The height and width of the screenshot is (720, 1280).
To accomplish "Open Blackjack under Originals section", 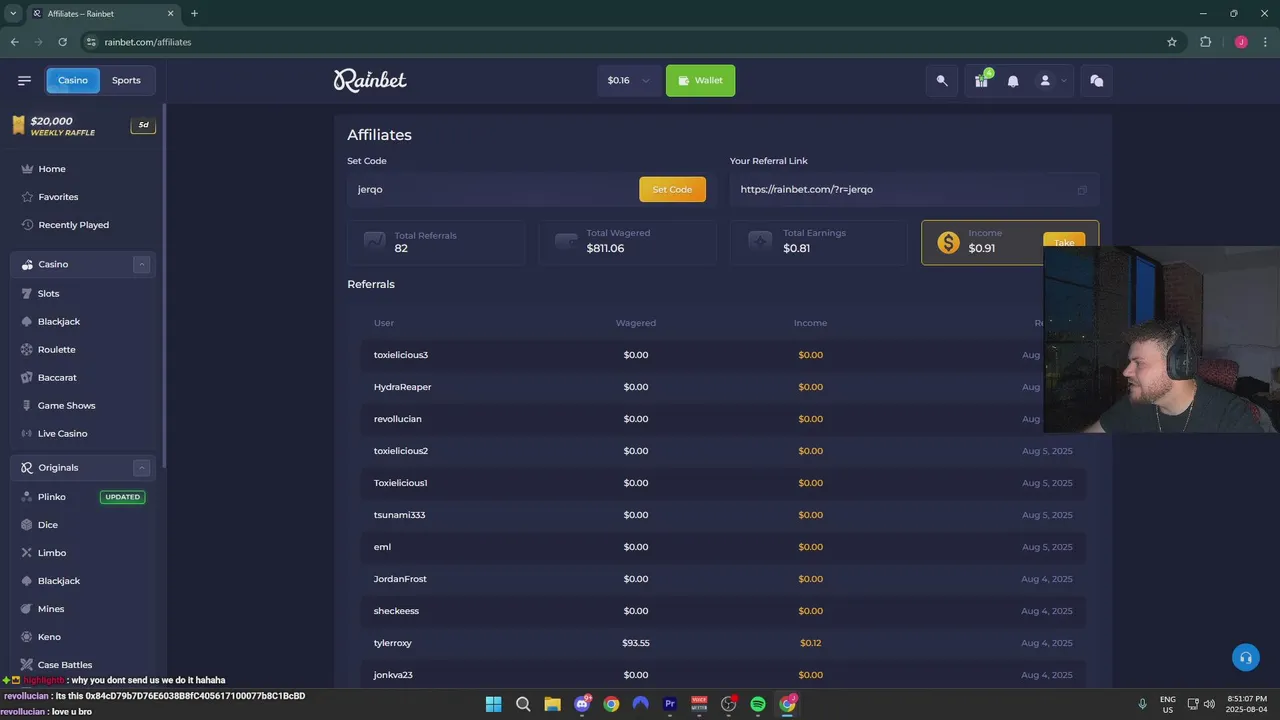I will pyautogui.click(x=58, y=581).
